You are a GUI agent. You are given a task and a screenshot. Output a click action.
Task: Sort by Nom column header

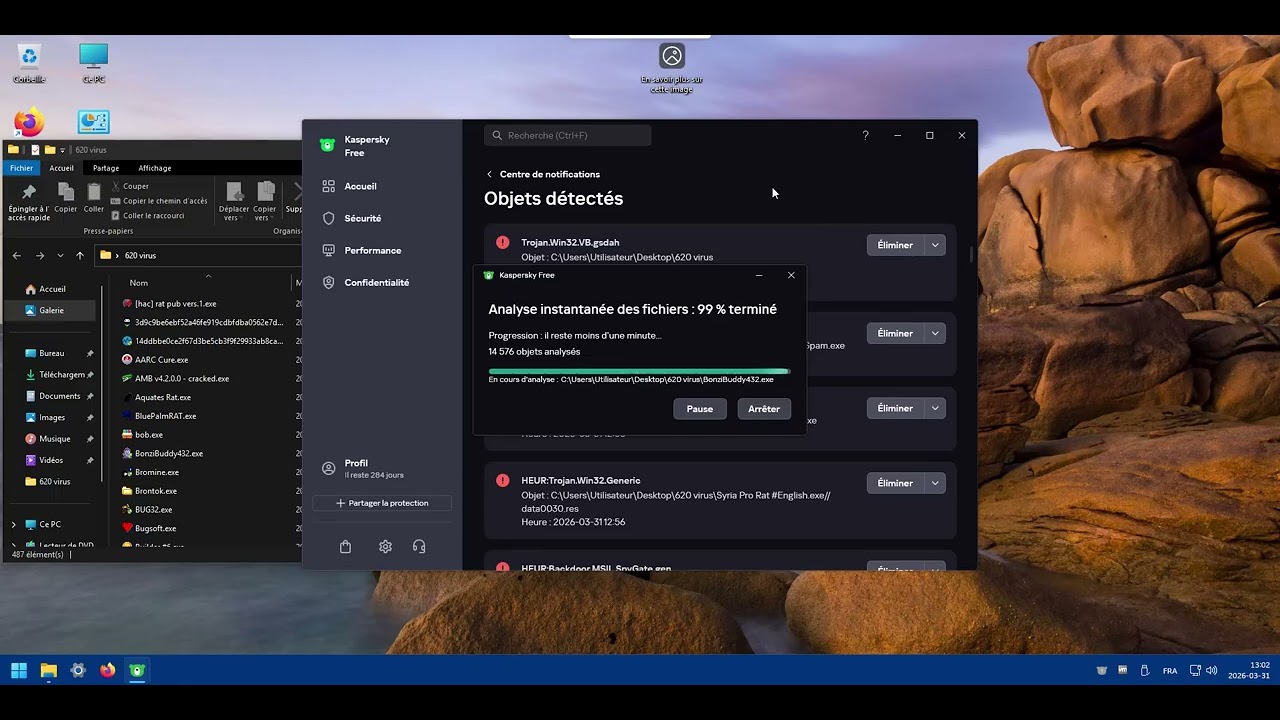(139, 283)
